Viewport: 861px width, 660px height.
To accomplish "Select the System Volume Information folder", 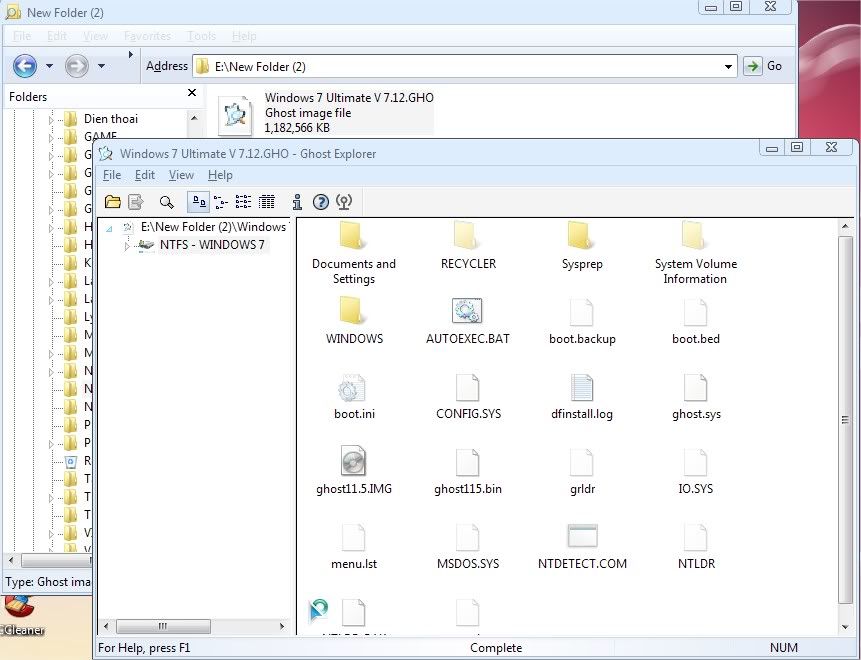I will pyautogui.click(x=696, y=252).
